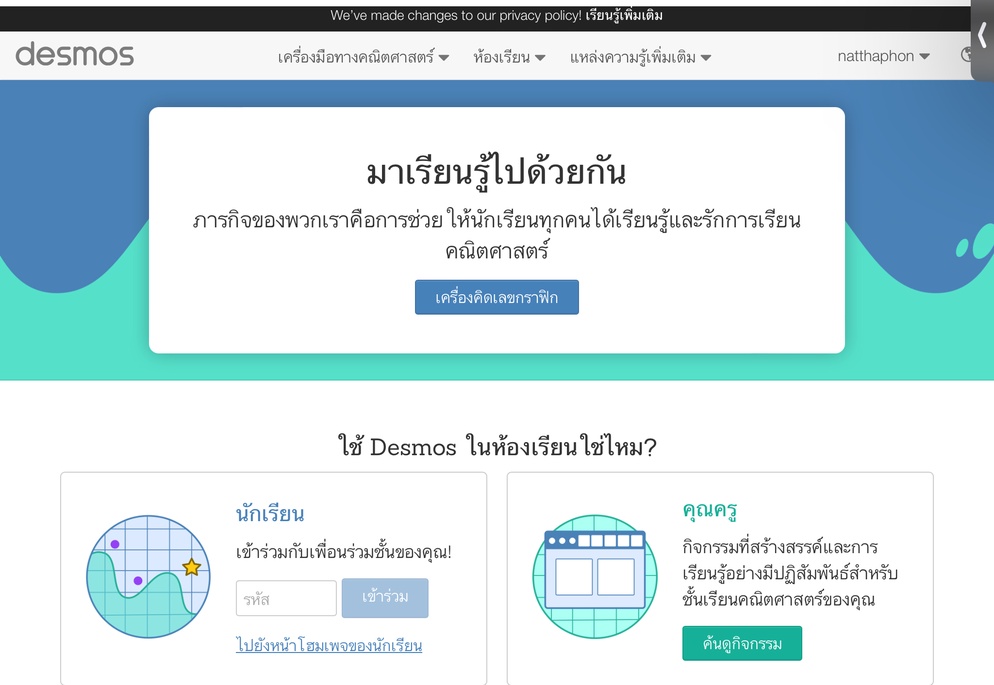Click the ค้นดูกิจกรรม button
Viewport: 994px width, 685px height.
[742, 643]
